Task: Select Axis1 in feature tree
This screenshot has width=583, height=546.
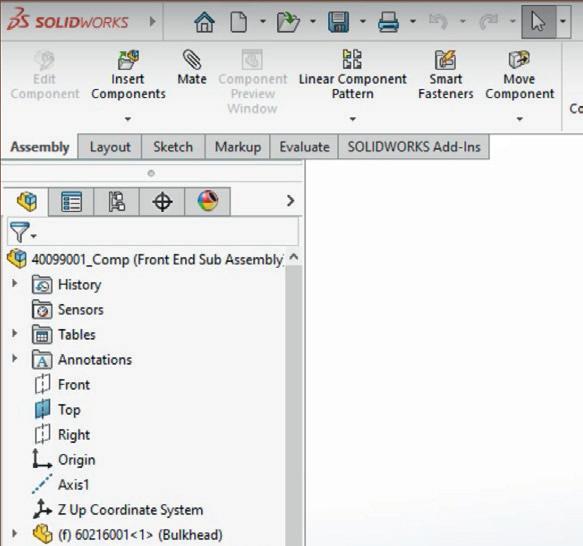Action: (61, 485)
